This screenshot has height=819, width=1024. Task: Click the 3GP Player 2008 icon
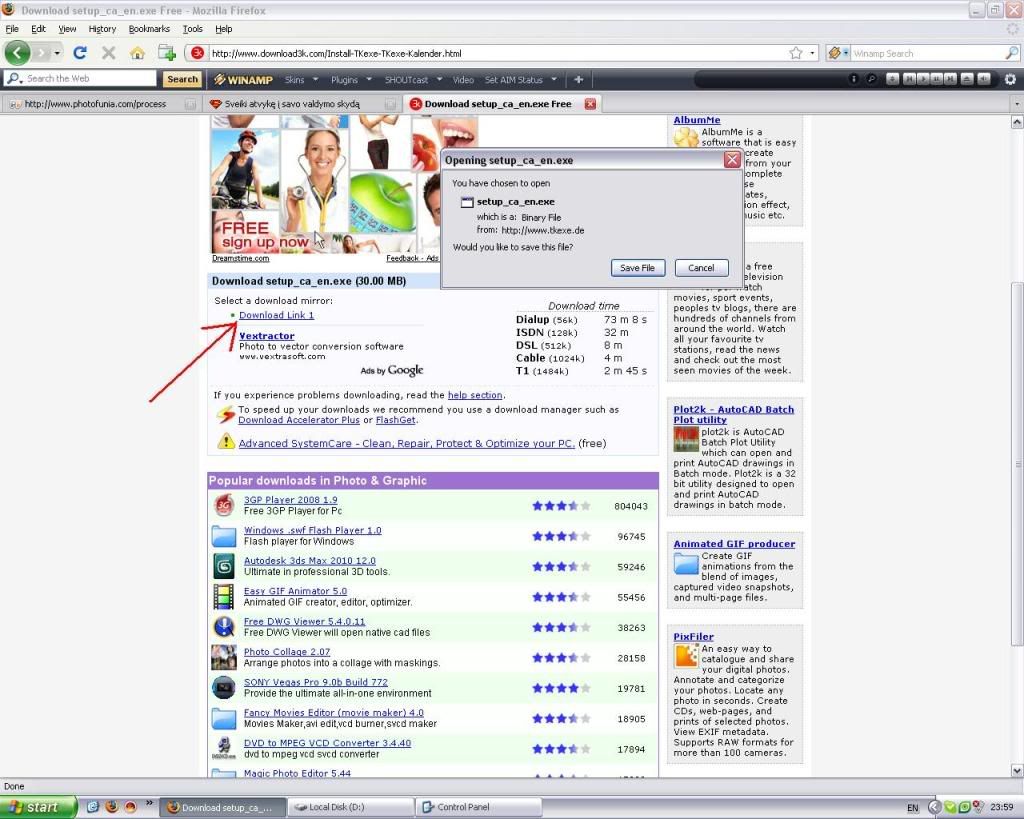tap(224, 505)
